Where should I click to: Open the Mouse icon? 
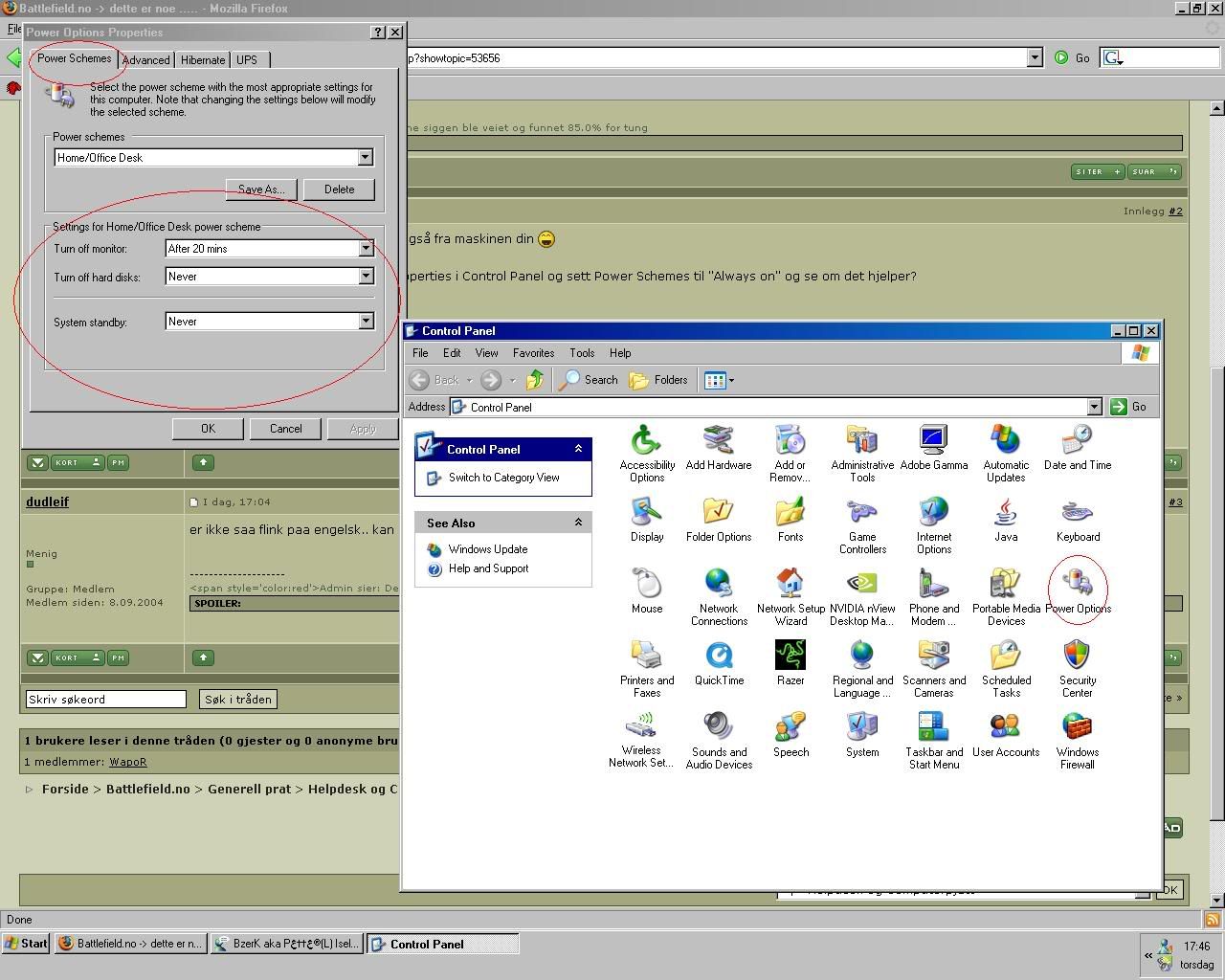(x=647, y=591)
